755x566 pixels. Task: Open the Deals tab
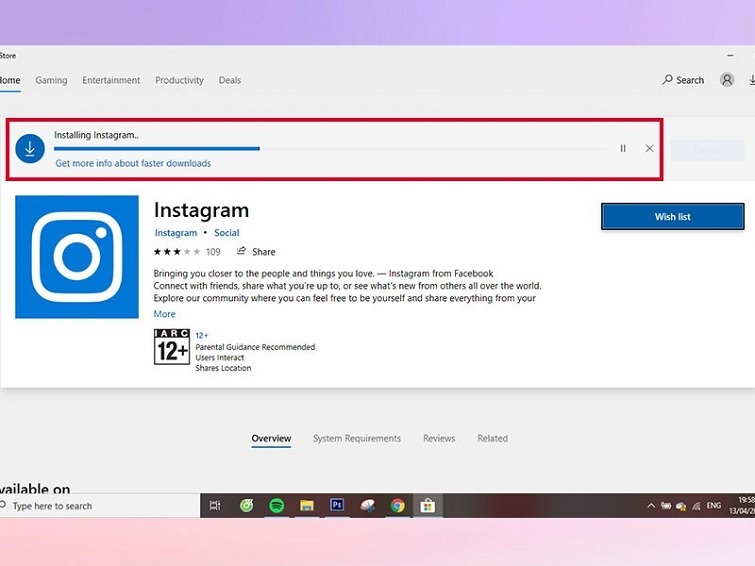click(230, 80)
